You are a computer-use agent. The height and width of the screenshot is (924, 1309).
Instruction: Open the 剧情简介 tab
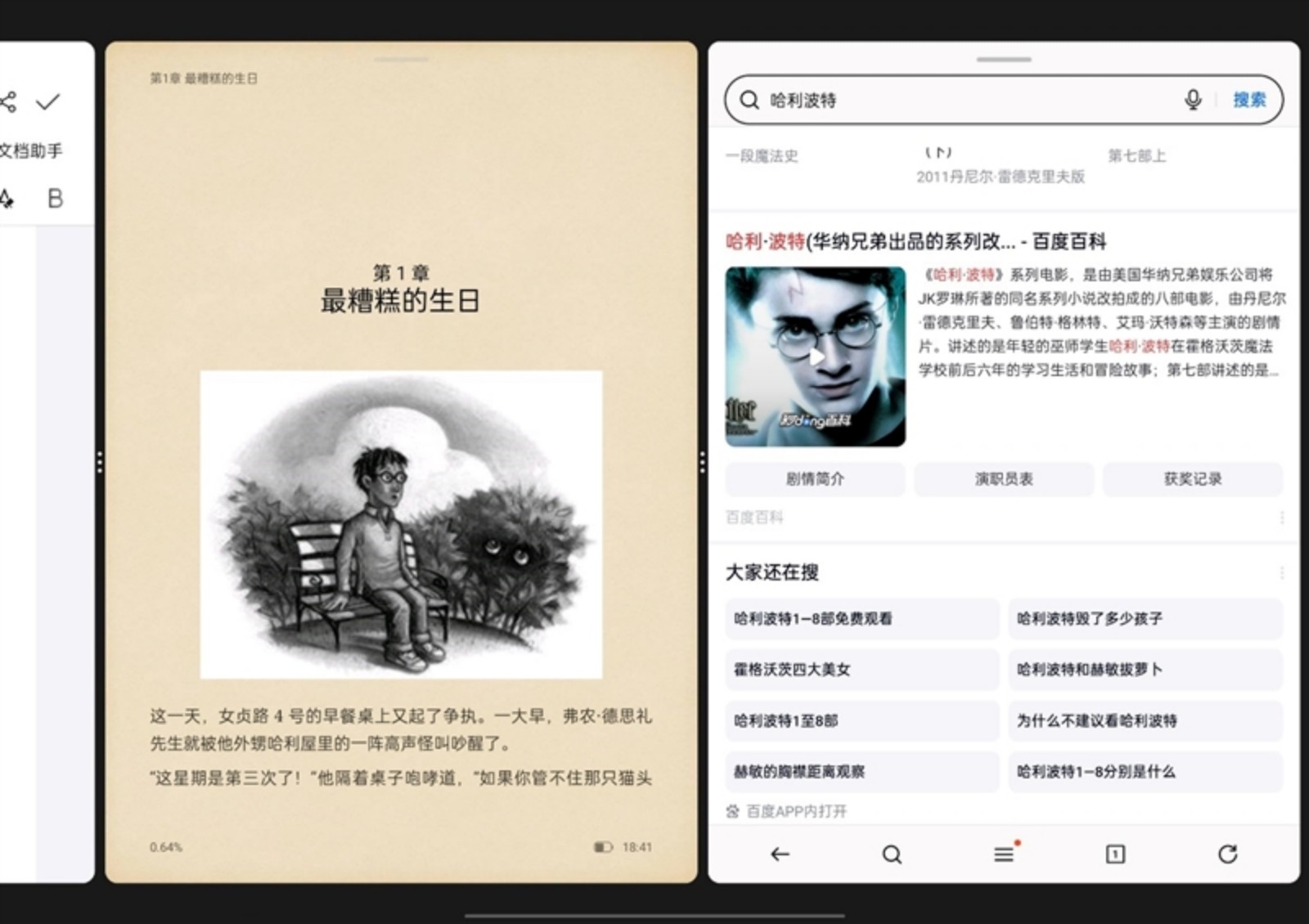815,479
